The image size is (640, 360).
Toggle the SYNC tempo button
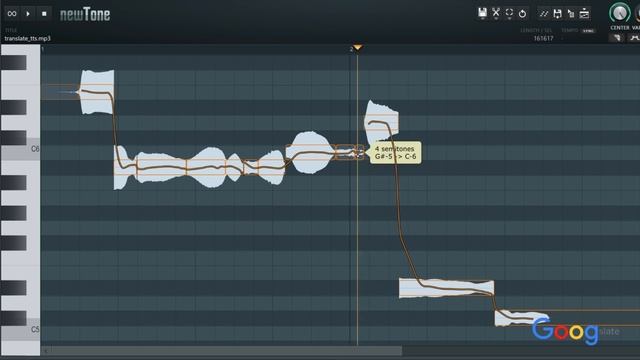click(x=588, y=31)
